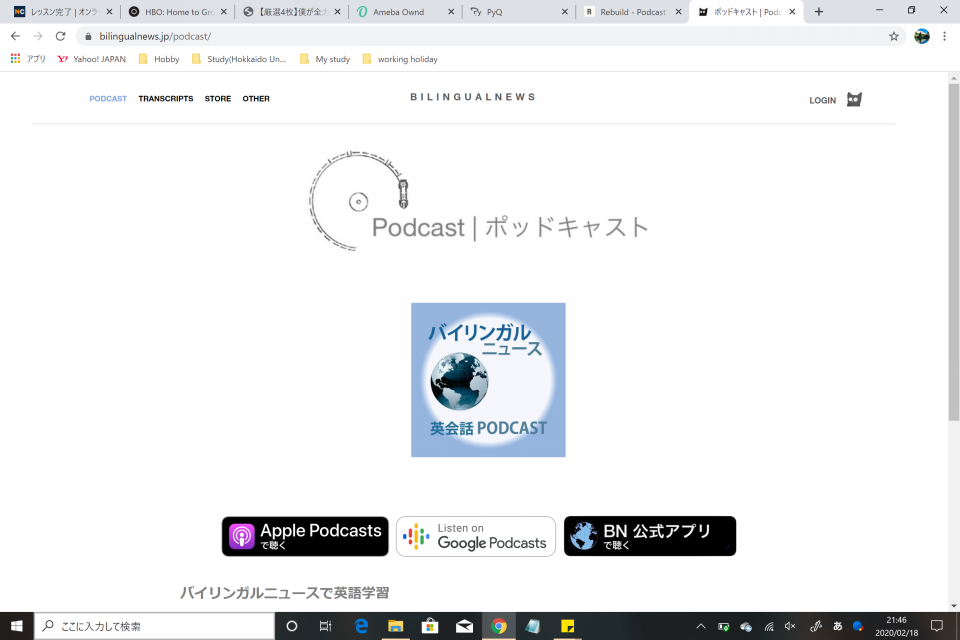The height and width of the screenshot is (640, 960).
Task: Open the Action Center notifications icon
Action: [937, 626]
